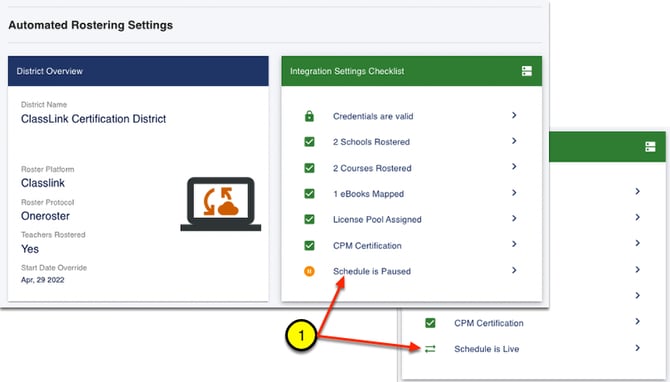Toggle the CPM Certification checkmark in back panel
Screen dimensions: 670x382
(430, 323)
